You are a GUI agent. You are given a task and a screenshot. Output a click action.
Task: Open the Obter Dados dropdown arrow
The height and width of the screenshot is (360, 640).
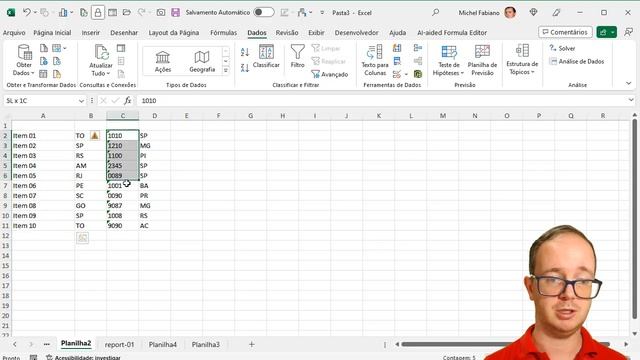[33, 73]
